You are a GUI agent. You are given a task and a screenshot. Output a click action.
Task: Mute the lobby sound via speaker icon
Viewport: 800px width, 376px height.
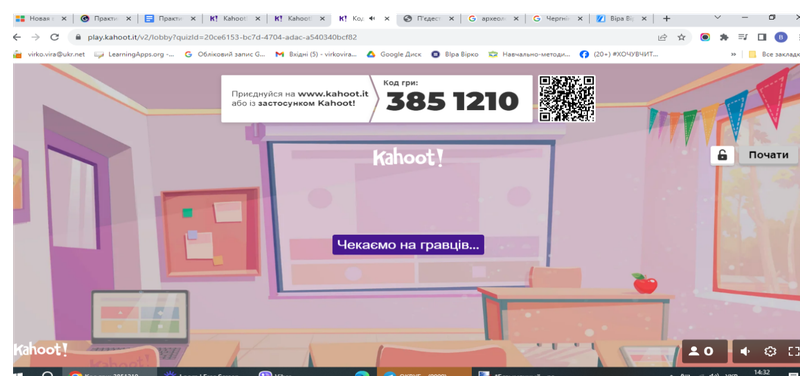tap(745, 351)
